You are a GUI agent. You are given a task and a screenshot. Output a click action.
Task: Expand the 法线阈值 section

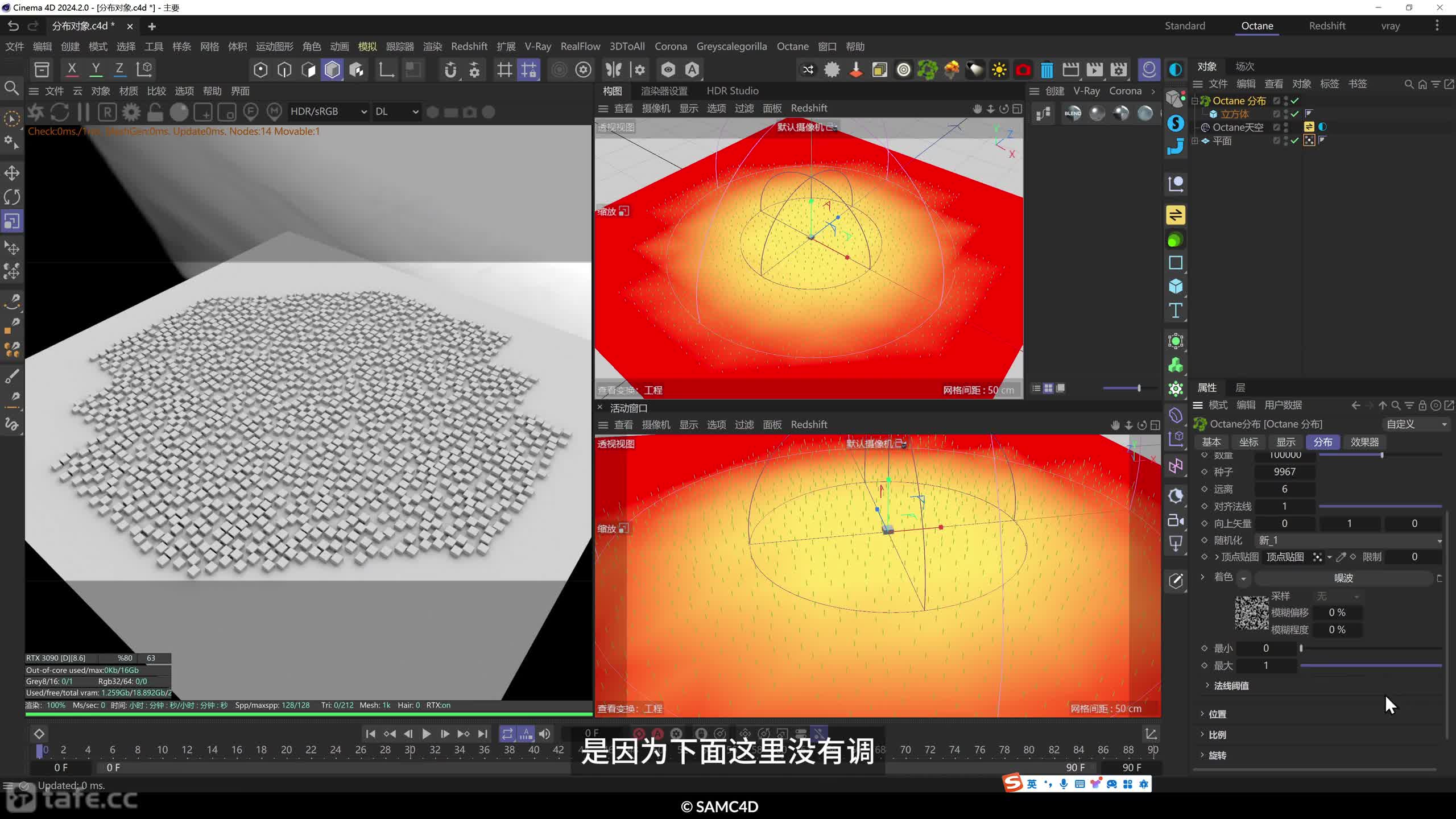pos(1207,685)
